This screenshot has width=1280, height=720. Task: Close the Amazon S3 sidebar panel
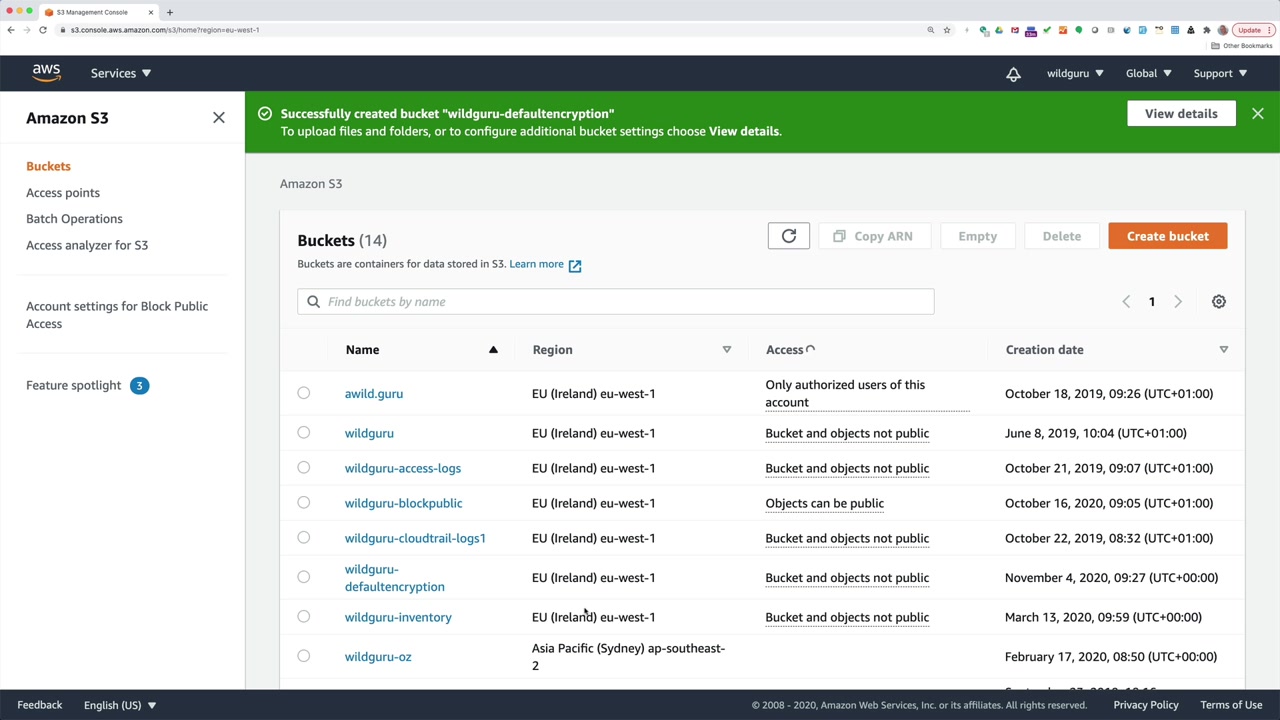pyautogui.click(x=219, y=118)
